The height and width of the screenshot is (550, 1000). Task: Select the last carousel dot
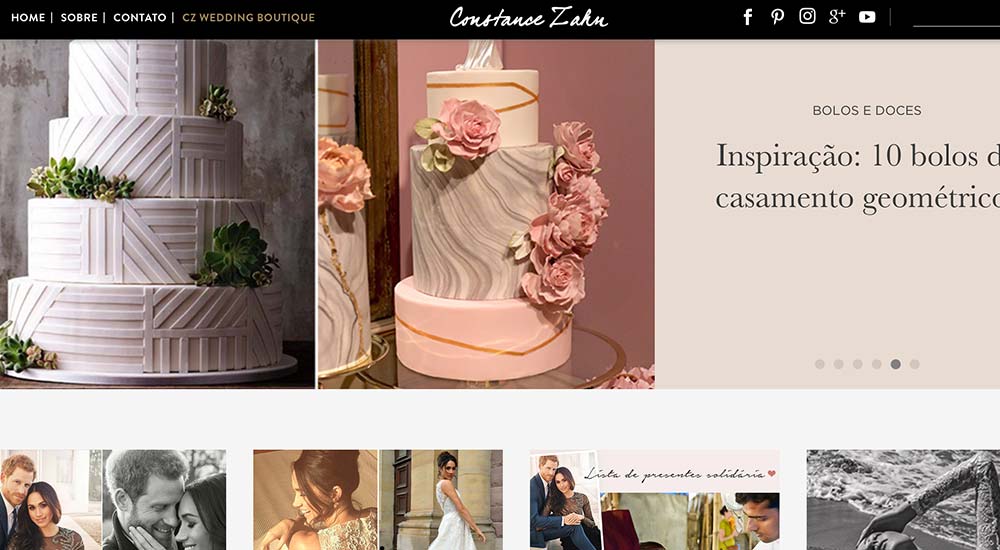(x=915, y=364)
